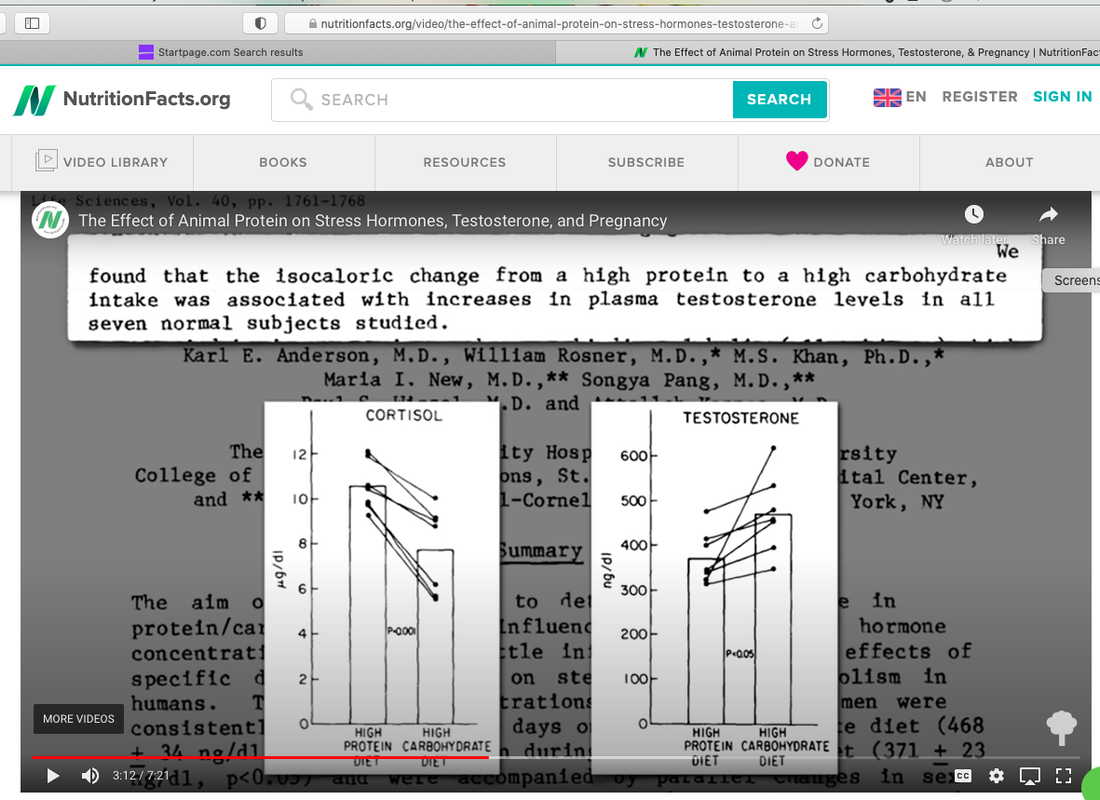Reload the page with refresh icon
Image resolution: width=1100 pixels, height=800 pixels.
pyautogui.click(x=817, y=23)
